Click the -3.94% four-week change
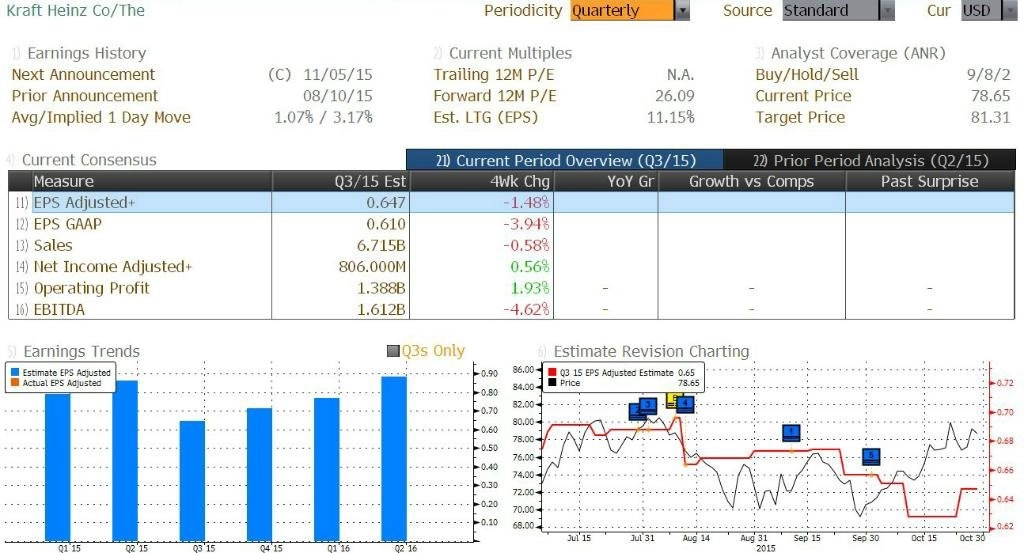Image resolution: width=1024 pixels, height=553 pixels. [526, 224]
